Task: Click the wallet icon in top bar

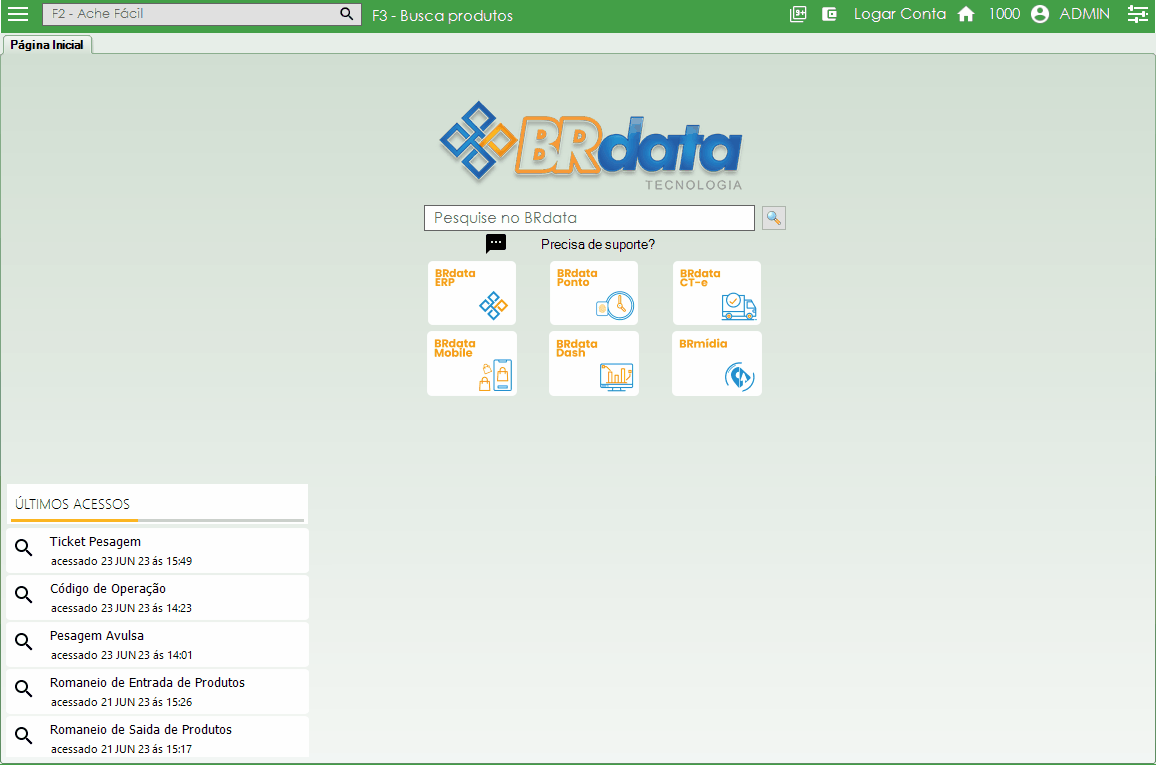Action: [x=829, y=14]
